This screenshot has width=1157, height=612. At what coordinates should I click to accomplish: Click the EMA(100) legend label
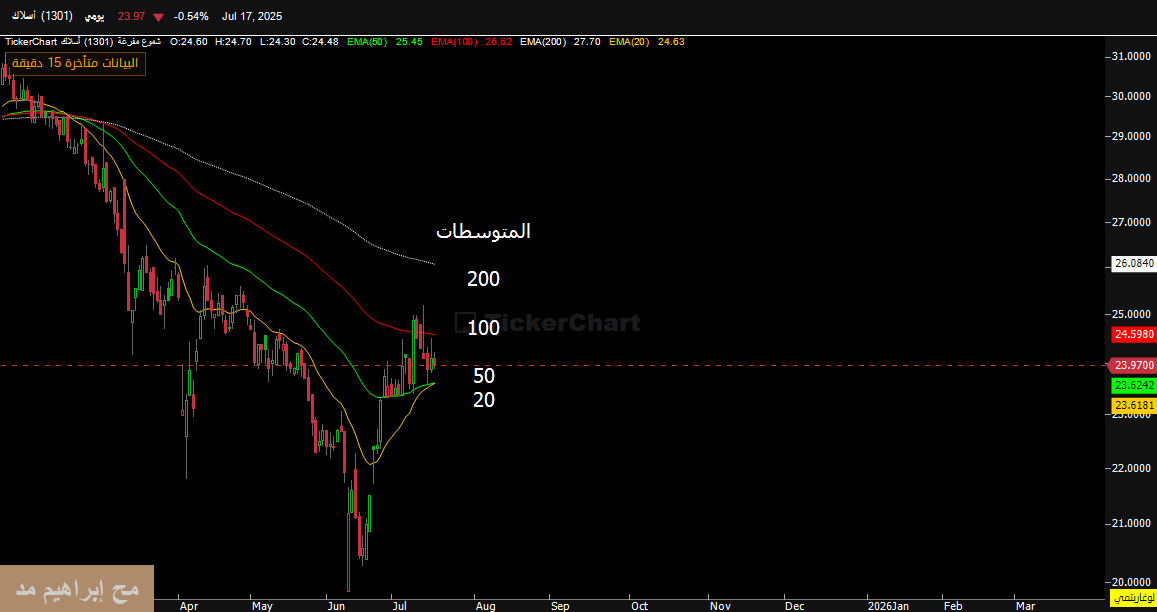pyautogui.click(x=455, y=42)
